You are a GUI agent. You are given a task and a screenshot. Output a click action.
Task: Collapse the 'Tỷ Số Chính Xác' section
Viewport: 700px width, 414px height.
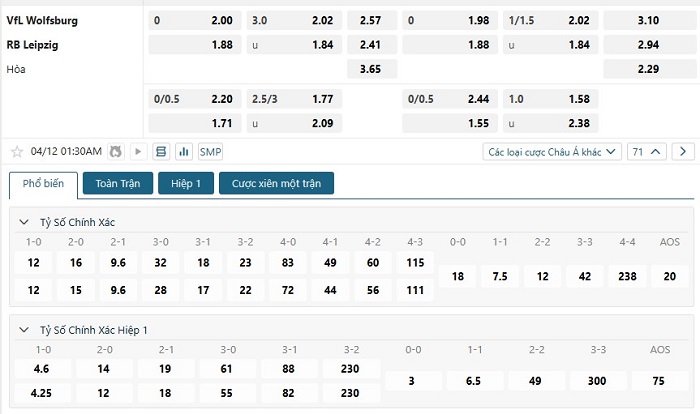[x=24, y=221]
